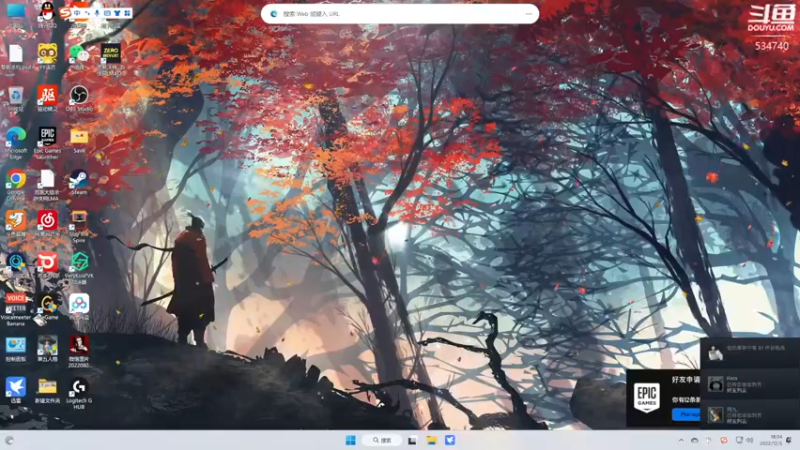Open the Sogou skin shirt icon
800x450 pixels.
pyautogui.click(x=117, y=13)
